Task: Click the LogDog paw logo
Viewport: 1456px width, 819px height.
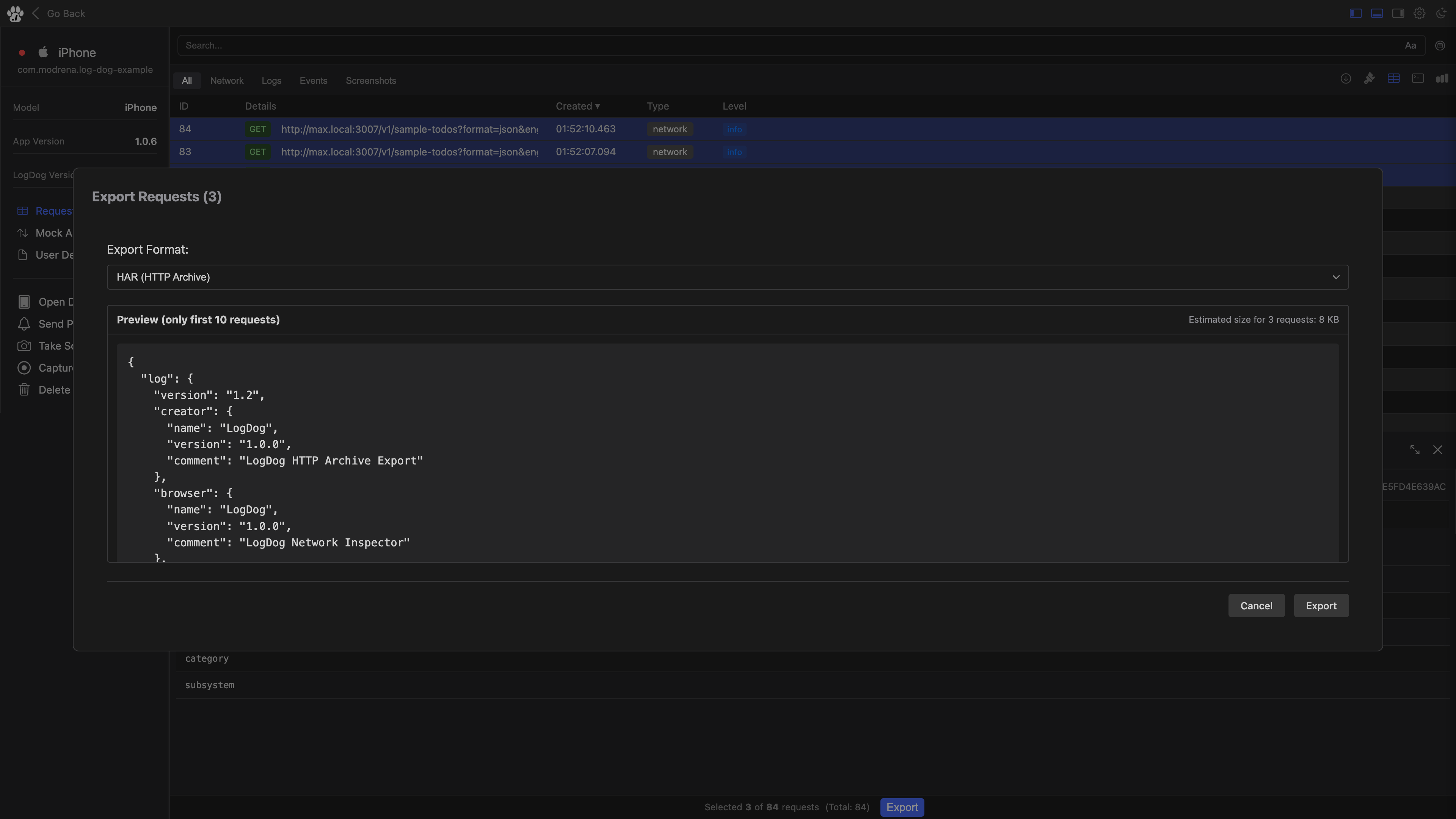Action: (x=15, y=14)
